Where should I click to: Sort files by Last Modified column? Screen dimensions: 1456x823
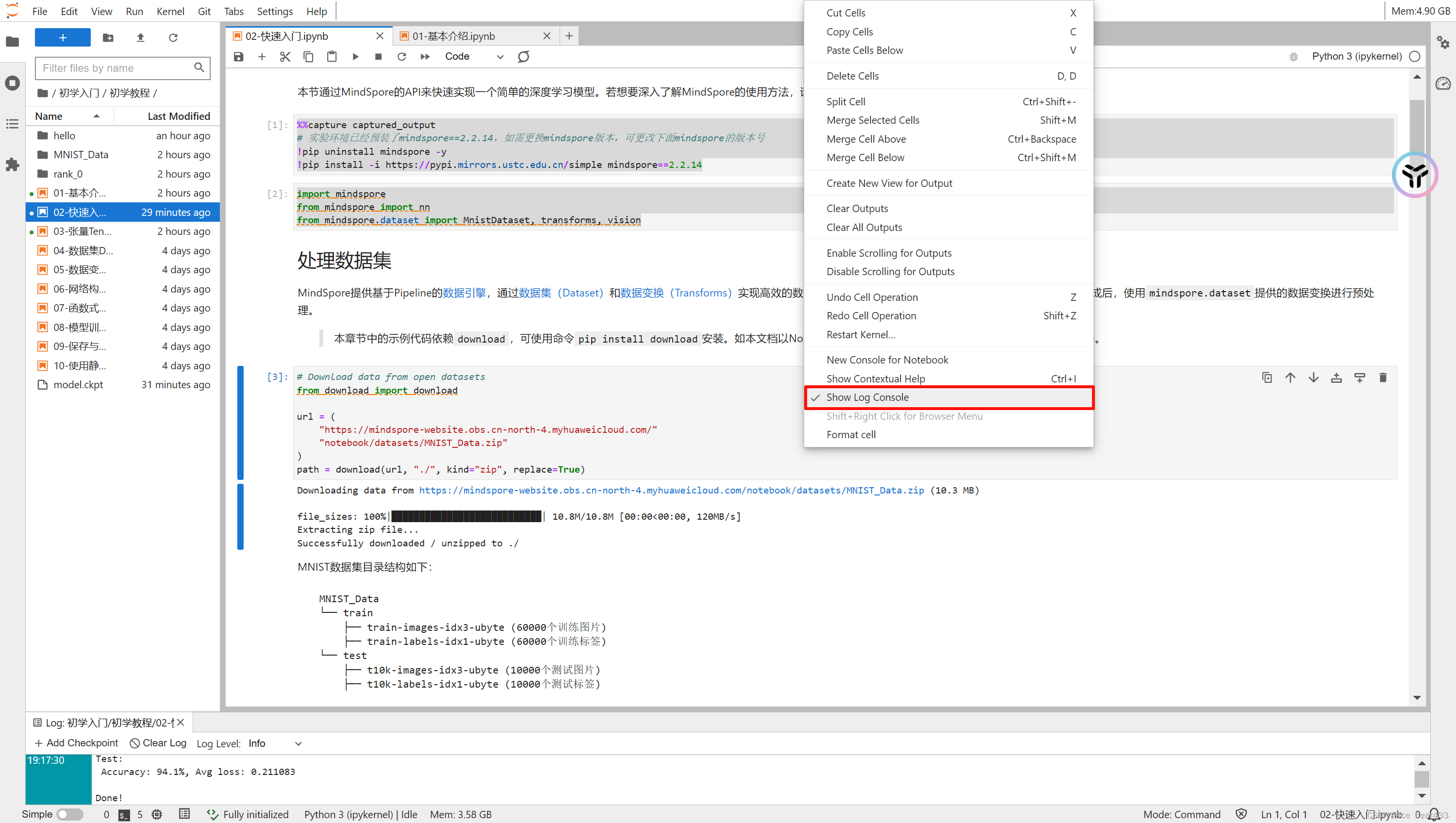tap(166, 116)
